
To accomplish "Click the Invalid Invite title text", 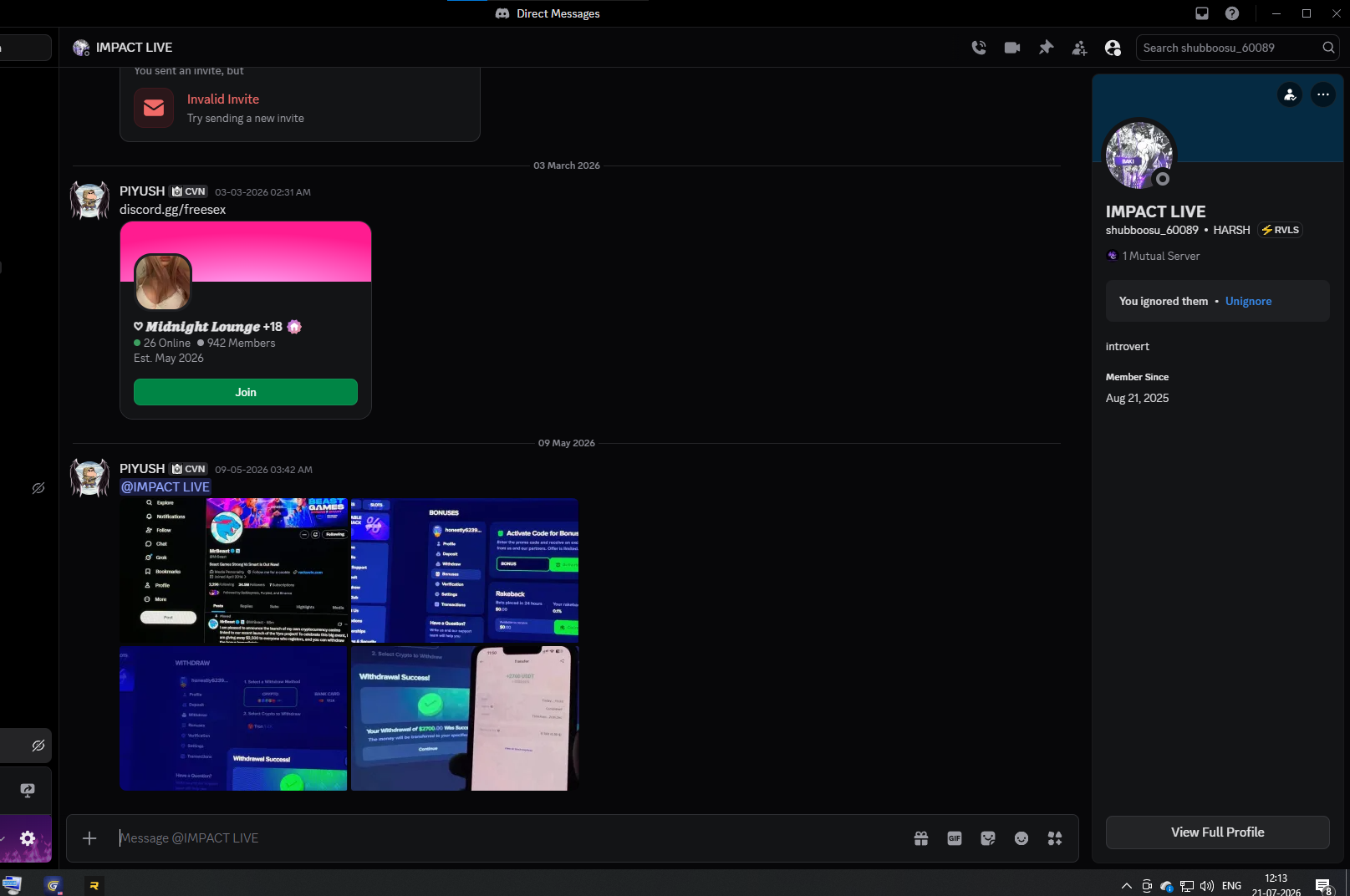I will coord(223,99).
